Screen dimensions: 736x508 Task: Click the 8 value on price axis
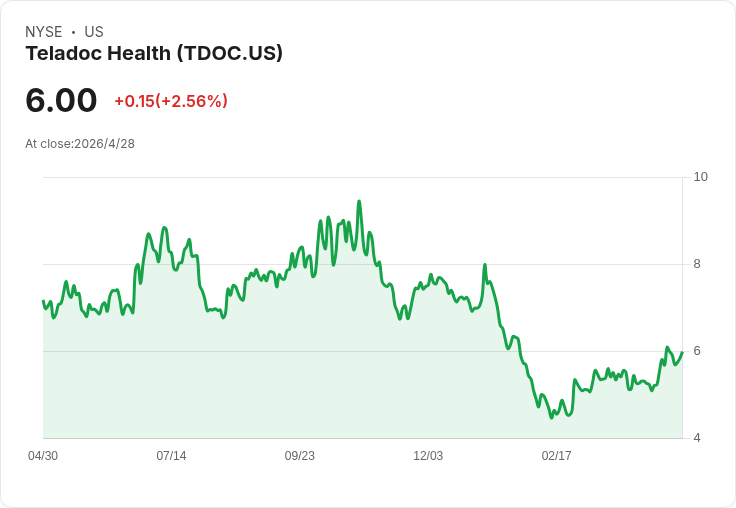(x=697, y=264)
